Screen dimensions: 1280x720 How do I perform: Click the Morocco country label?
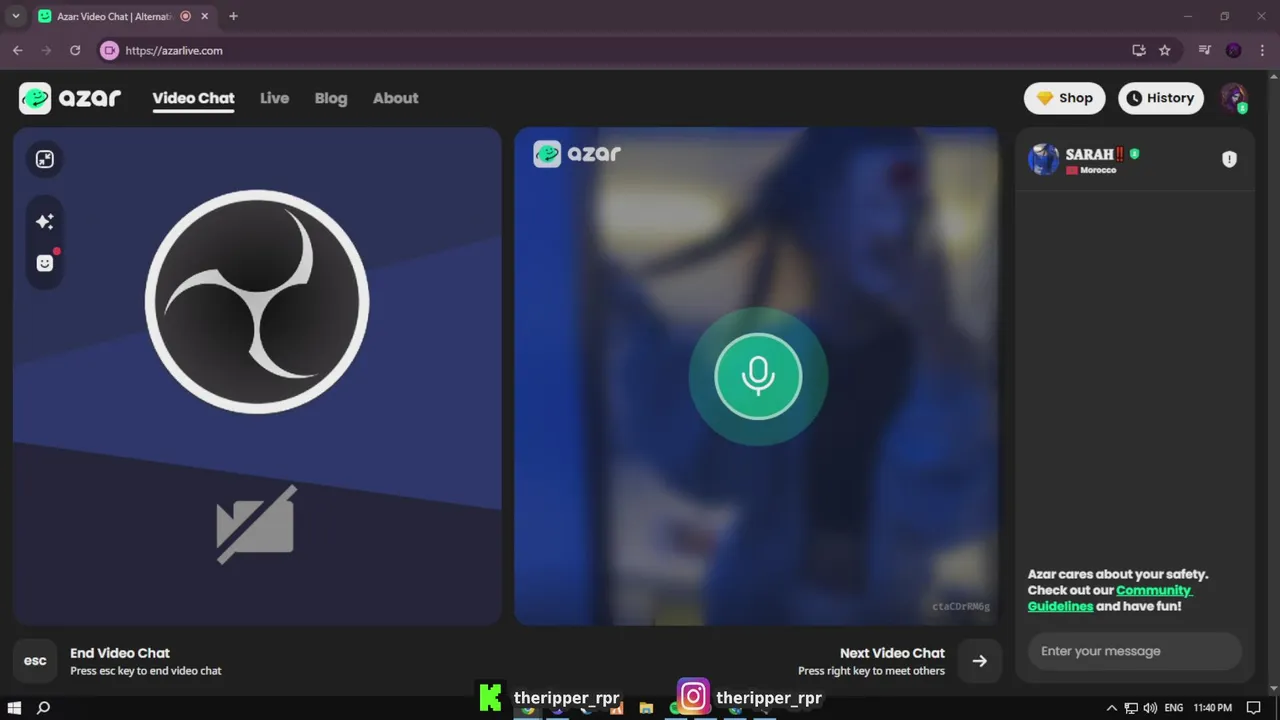click(x=1098, y=171)
